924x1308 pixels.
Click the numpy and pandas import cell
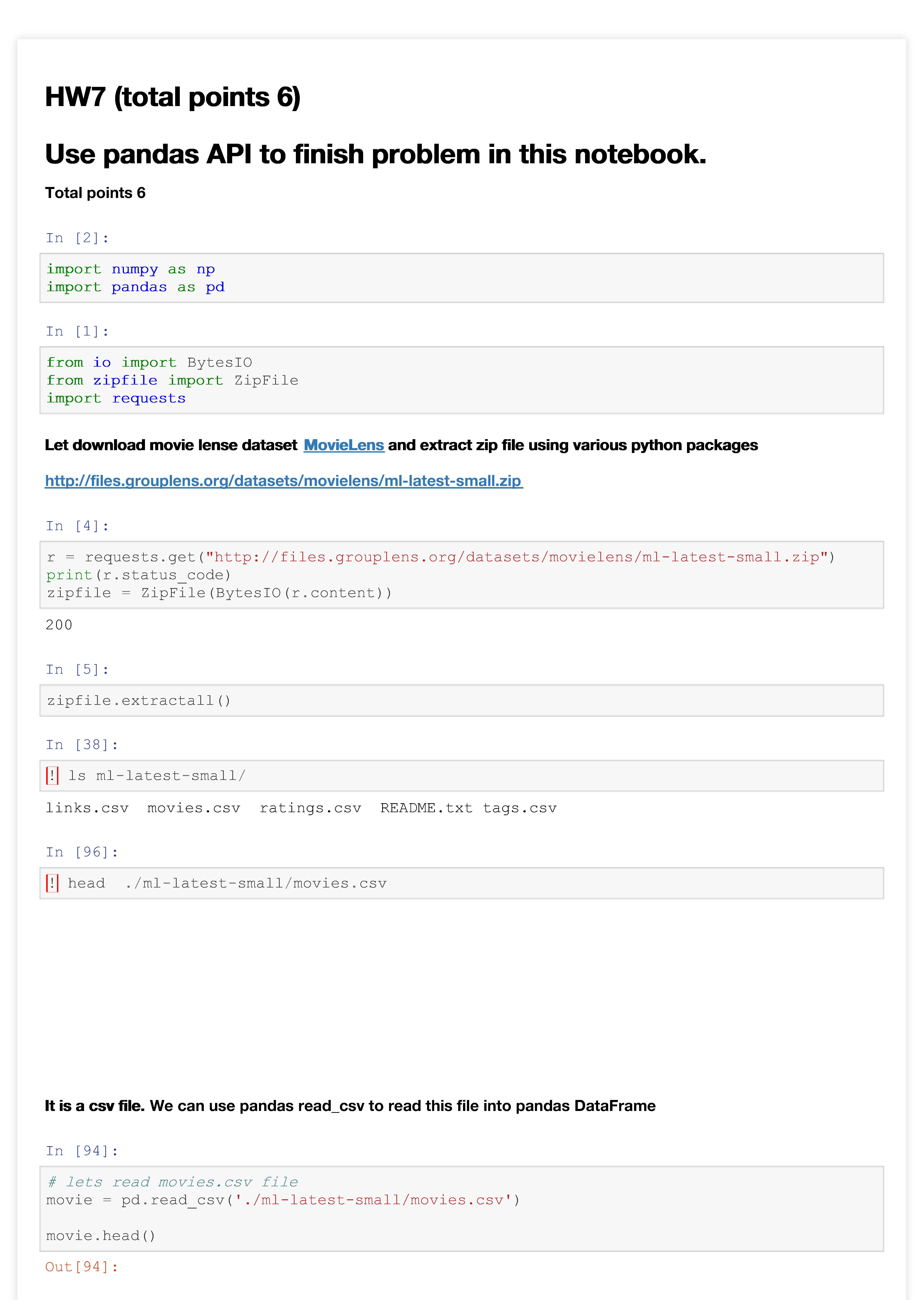(x=461, y=278)
